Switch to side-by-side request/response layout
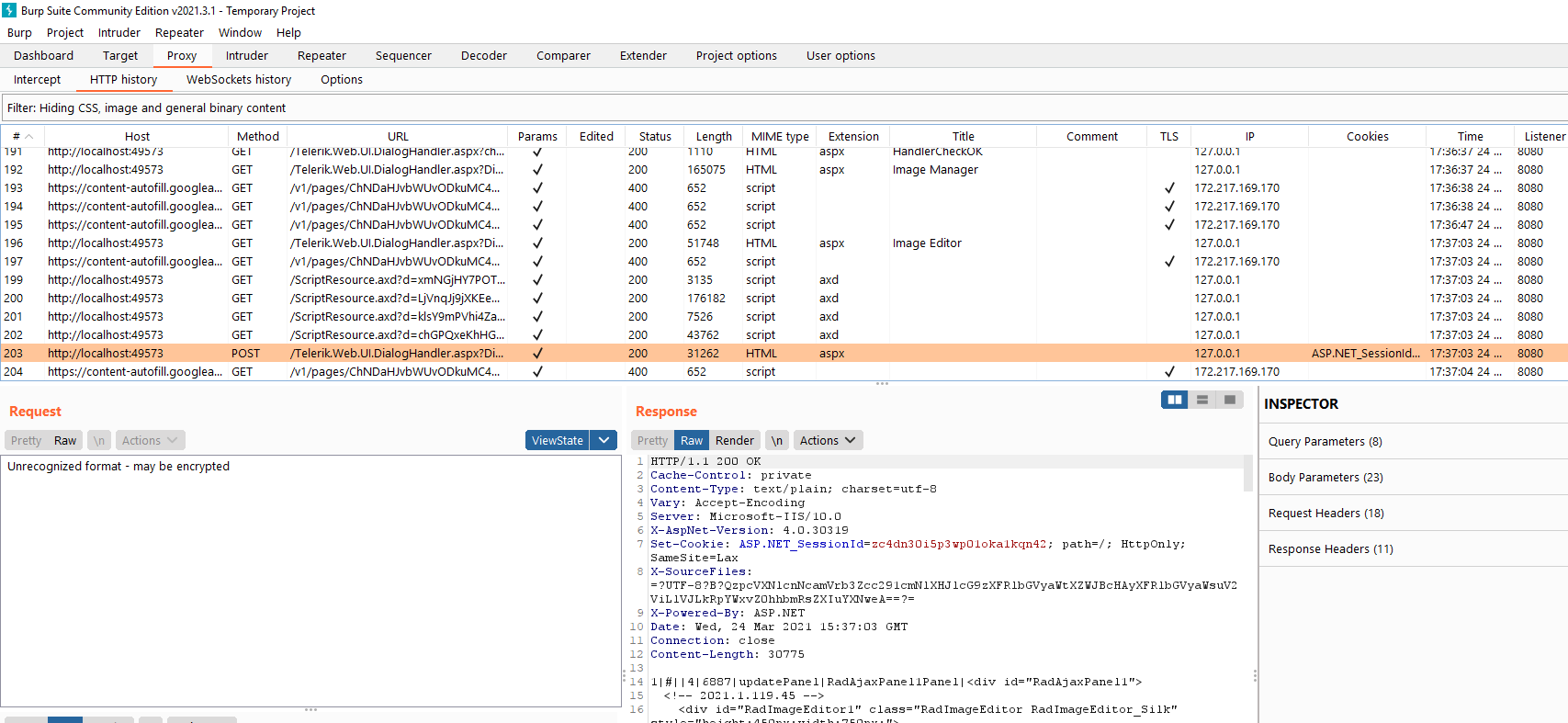1568x723 pixels. click(1174, 400)
